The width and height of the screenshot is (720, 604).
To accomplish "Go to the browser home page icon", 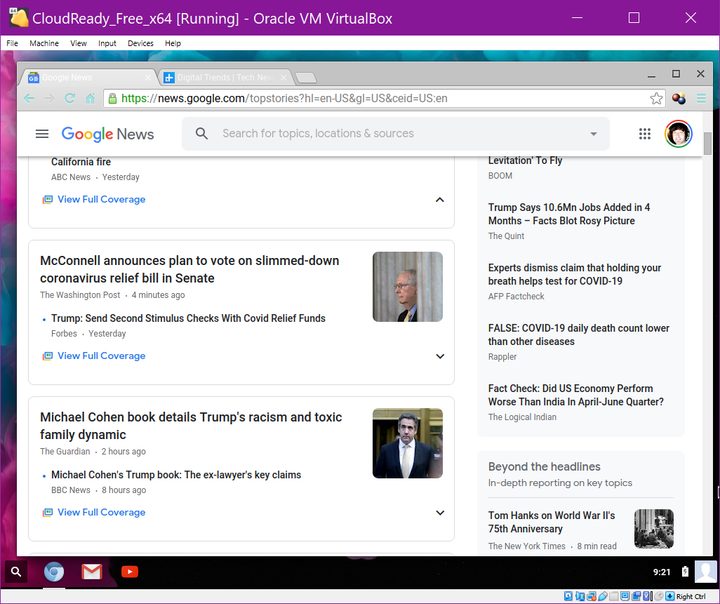I will pos(90,98).
